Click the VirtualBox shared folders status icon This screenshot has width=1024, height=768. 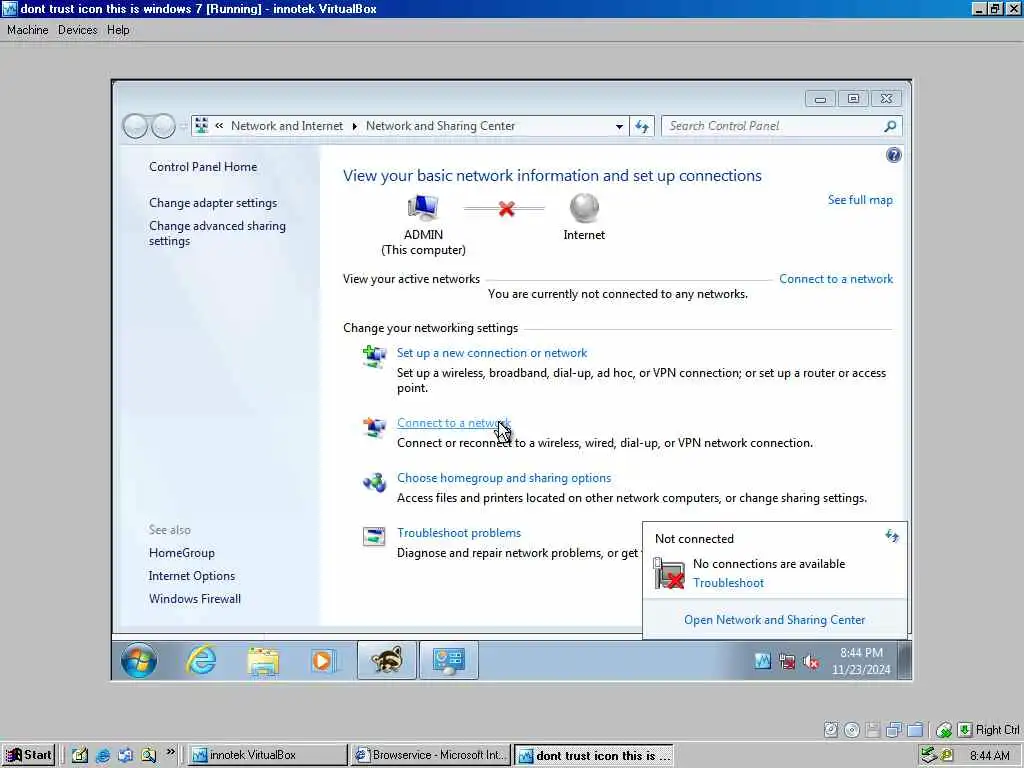tap(916, 729)
